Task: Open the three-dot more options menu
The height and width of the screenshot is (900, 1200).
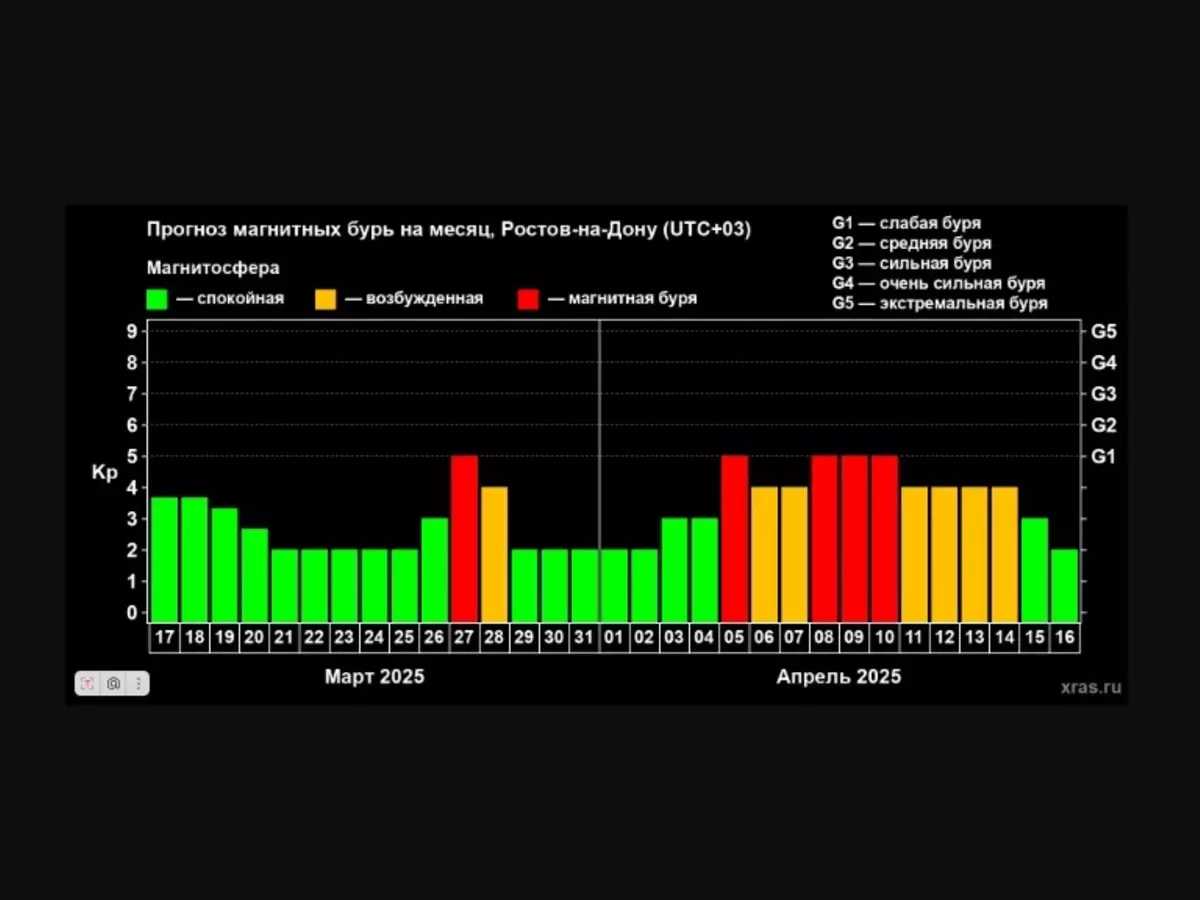Action: (x=138, y=684)
